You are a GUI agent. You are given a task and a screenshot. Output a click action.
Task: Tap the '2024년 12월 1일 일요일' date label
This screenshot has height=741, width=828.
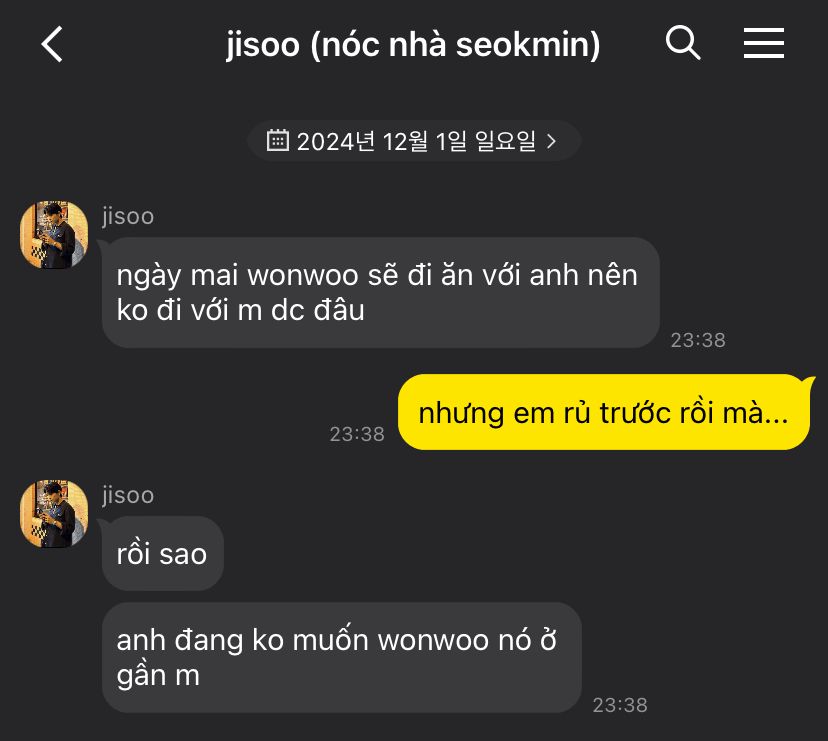(416, 141)
